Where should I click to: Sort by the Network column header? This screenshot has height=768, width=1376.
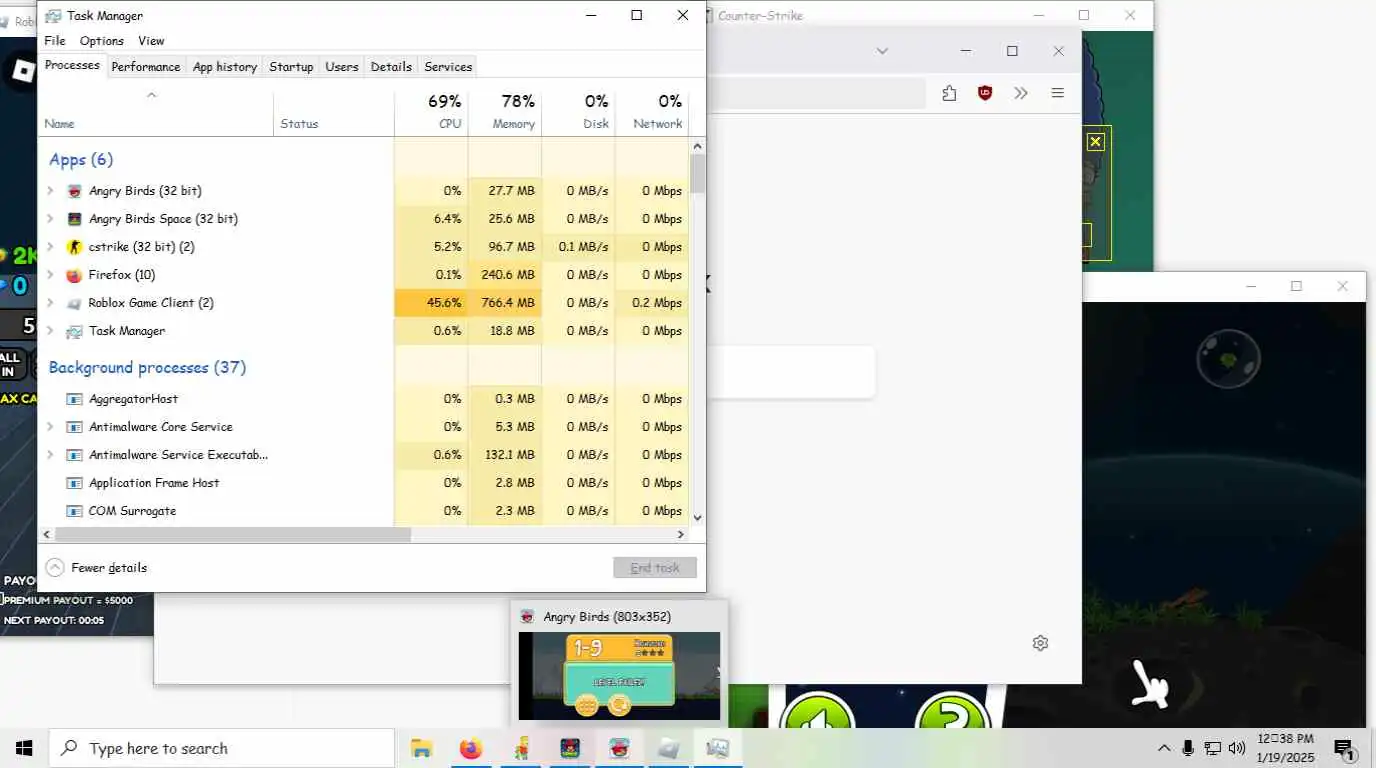(x=652, y=112)
